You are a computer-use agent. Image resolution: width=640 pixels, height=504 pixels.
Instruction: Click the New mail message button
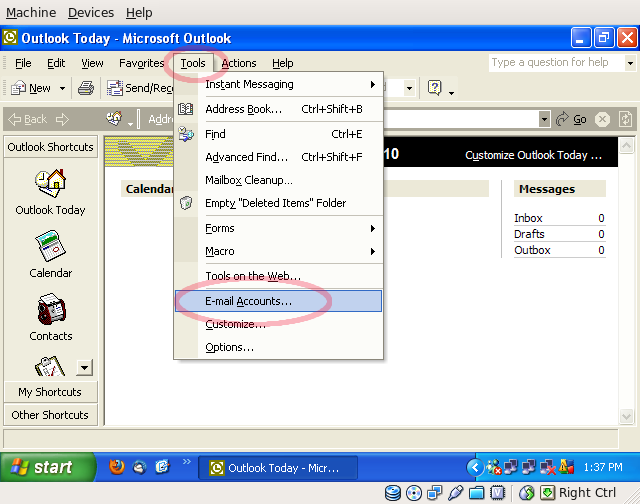click(x=31, y=88)
